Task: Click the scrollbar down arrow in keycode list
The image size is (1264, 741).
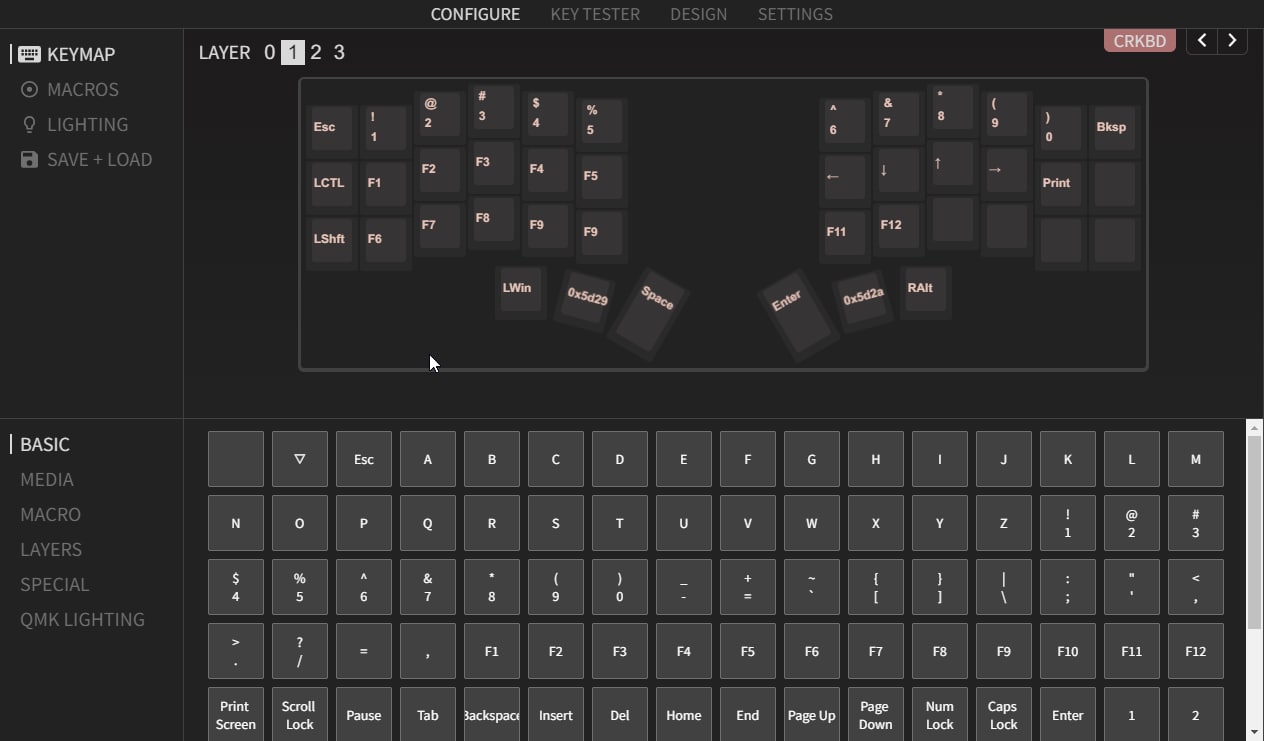Action: coord(1254,733)
